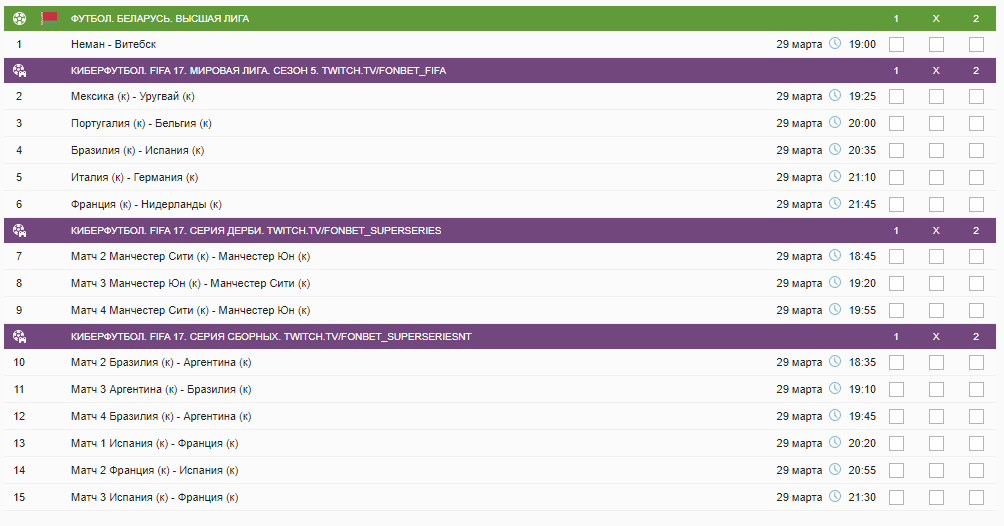The width and height of the screenshot is (1004, 526).
Task: Click the football icon in Belarus league header
Action: point(19,18)
